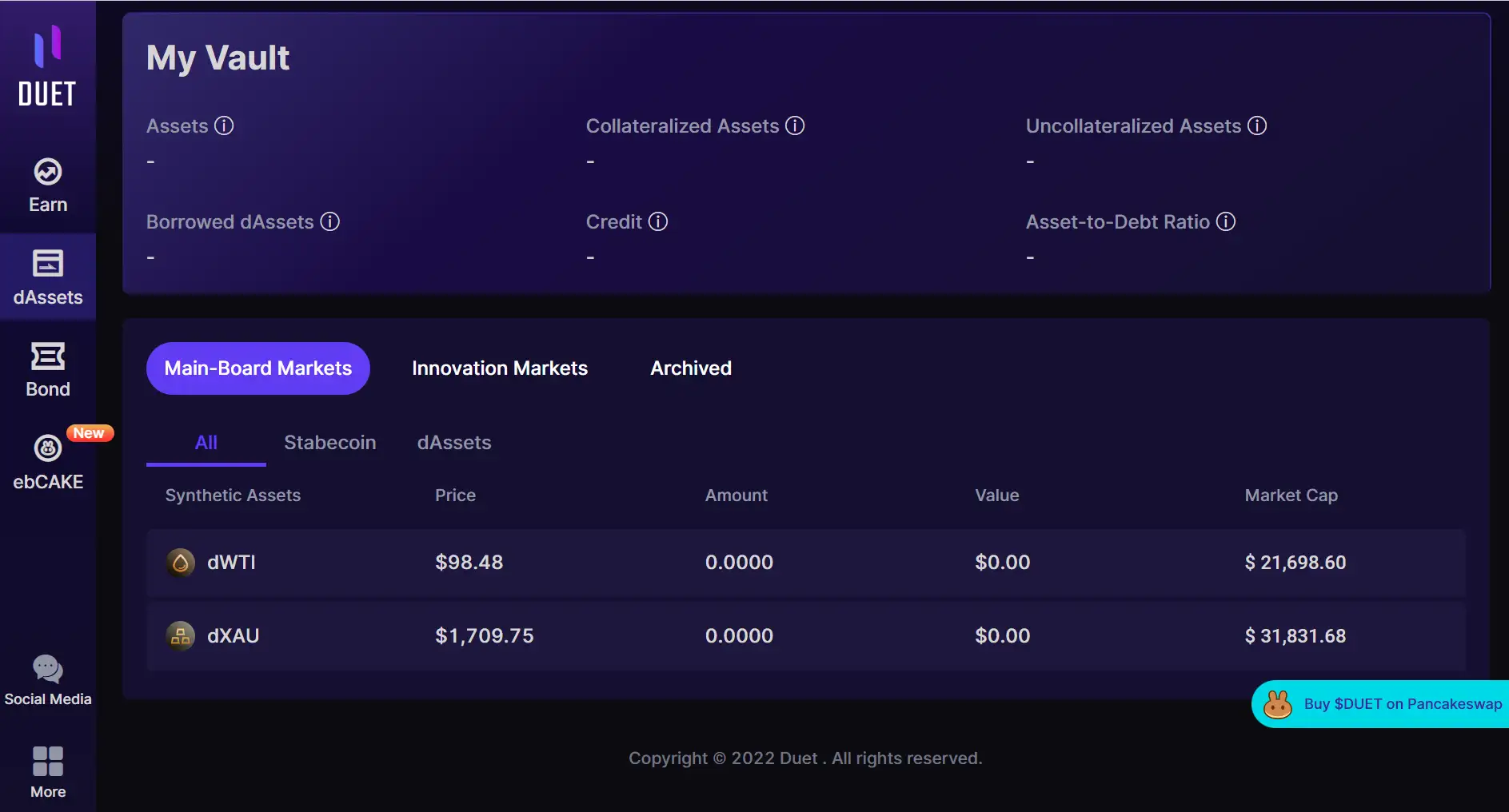1509x812 pixels.
Task: Show the Asset-to-Debt Ratio info icon
Action: 1226,222
